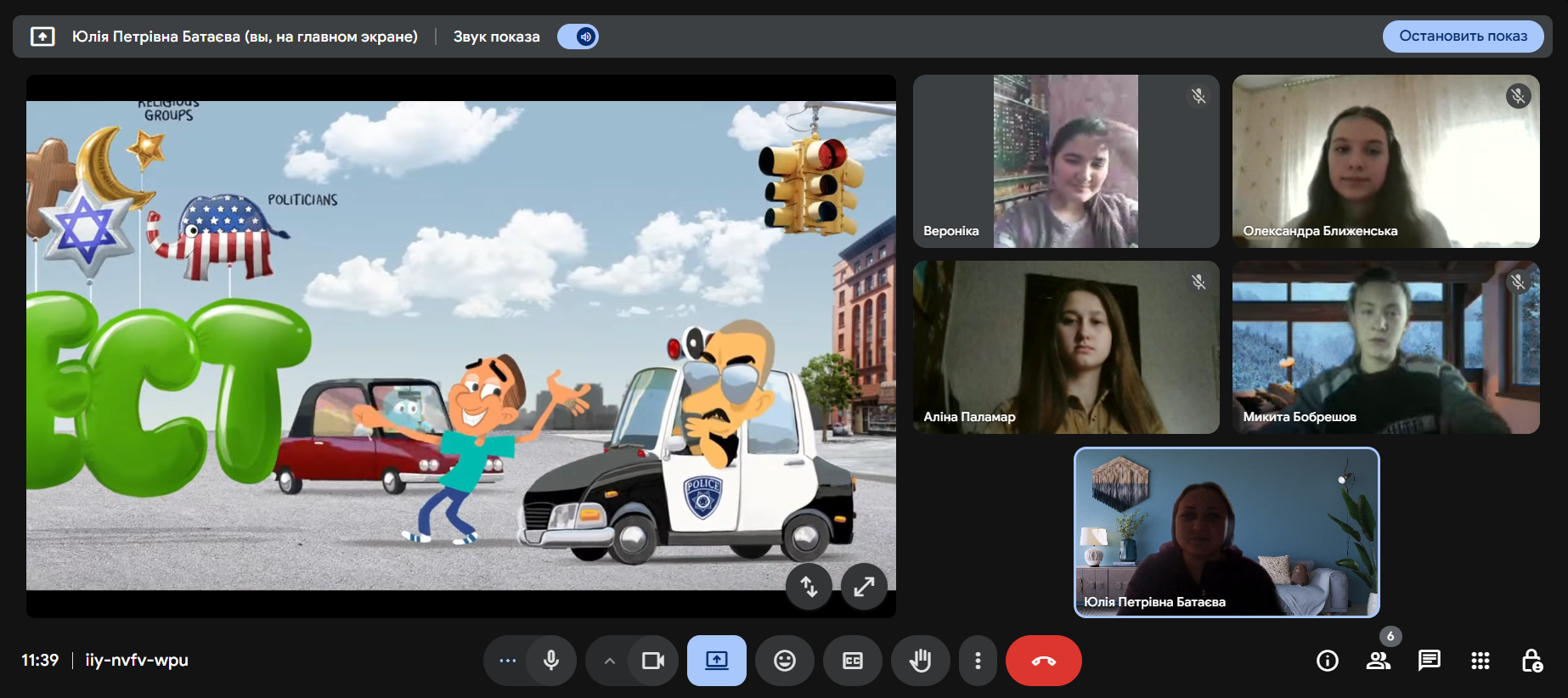The height and width of the screenshot is (698, 1568).
Task: Open more options vertical dots menu
Action: tap(978, 661)
